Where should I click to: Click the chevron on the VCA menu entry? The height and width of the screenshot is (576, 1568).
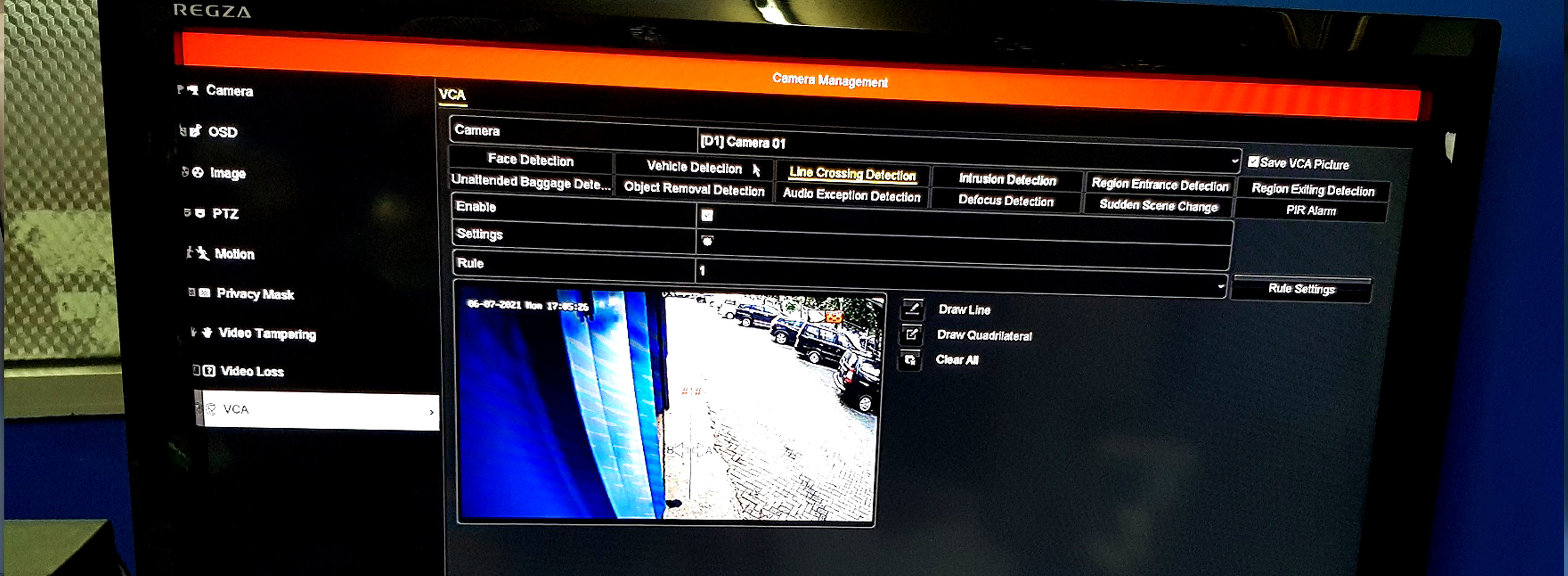pyautogui.click(x=431, y=412)
